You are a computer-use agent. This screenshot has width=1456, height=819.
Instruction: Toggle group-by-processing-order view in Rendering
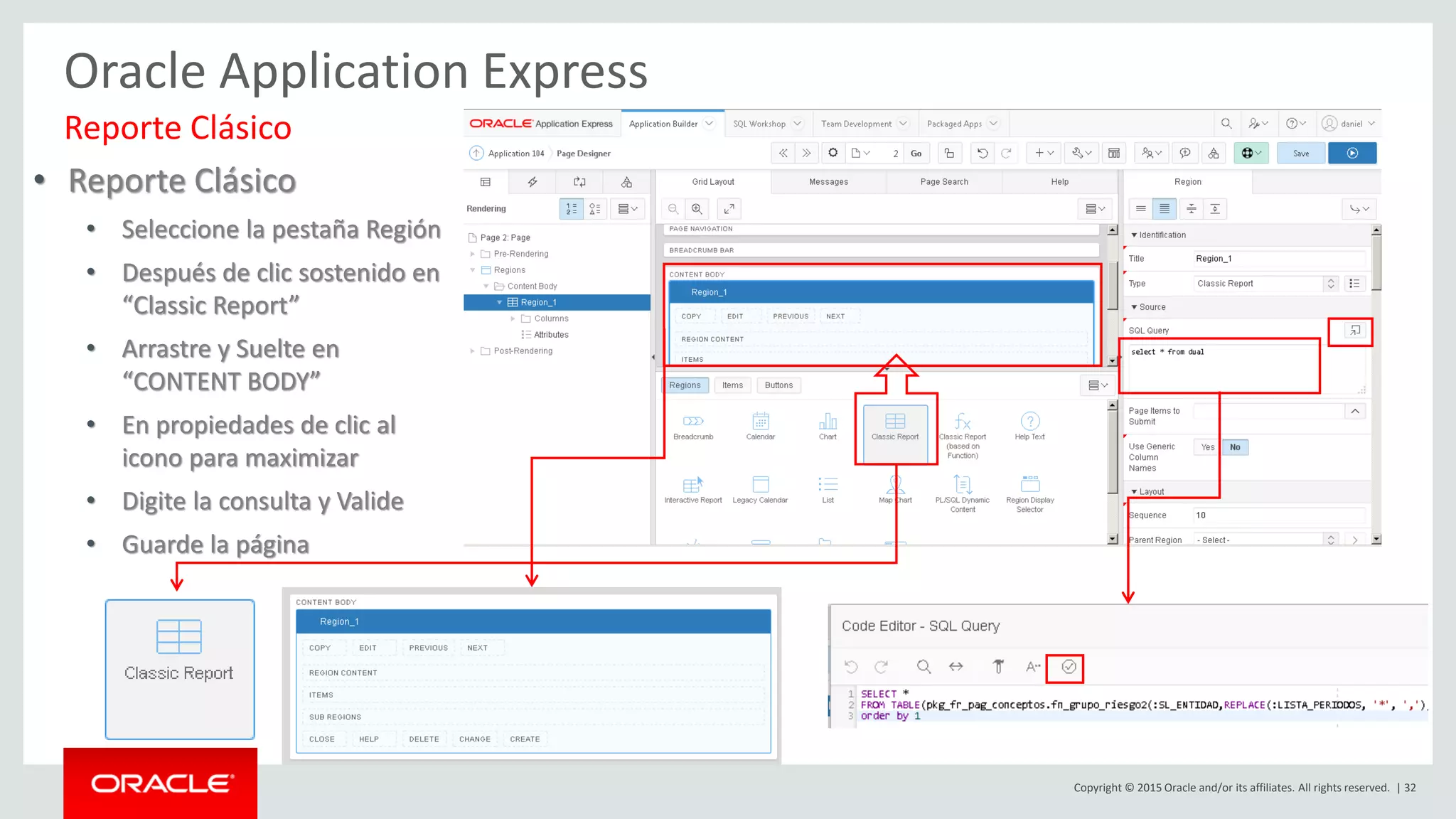[572, 209]
